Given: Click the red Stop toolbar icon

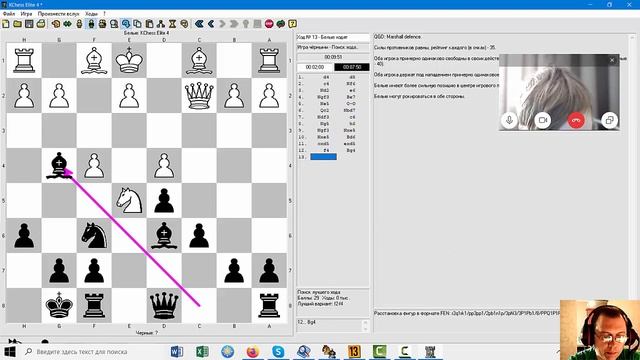Looking at the screenshot, I should point(269,24).
